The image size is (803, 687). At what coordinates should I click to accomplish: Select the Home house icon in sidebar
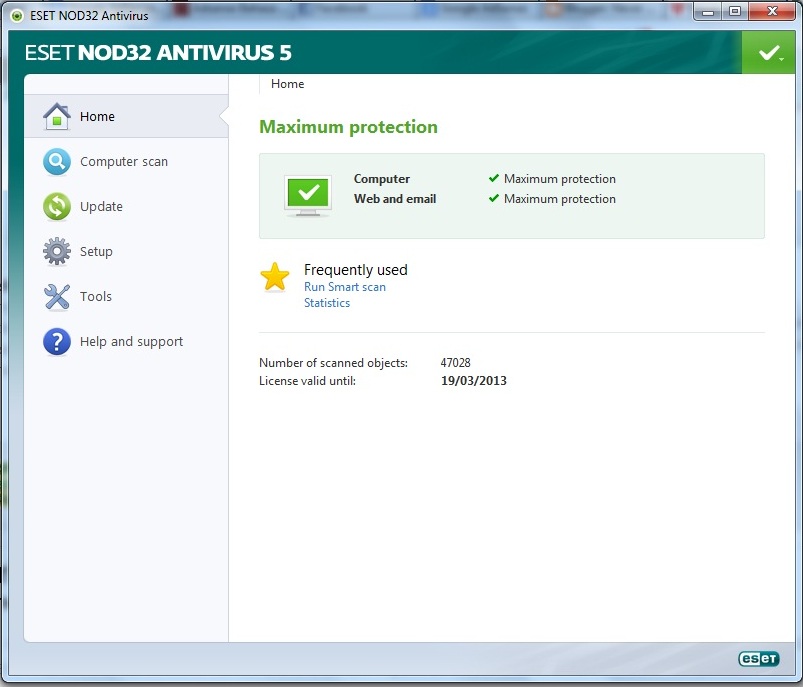tap(55, 116)
